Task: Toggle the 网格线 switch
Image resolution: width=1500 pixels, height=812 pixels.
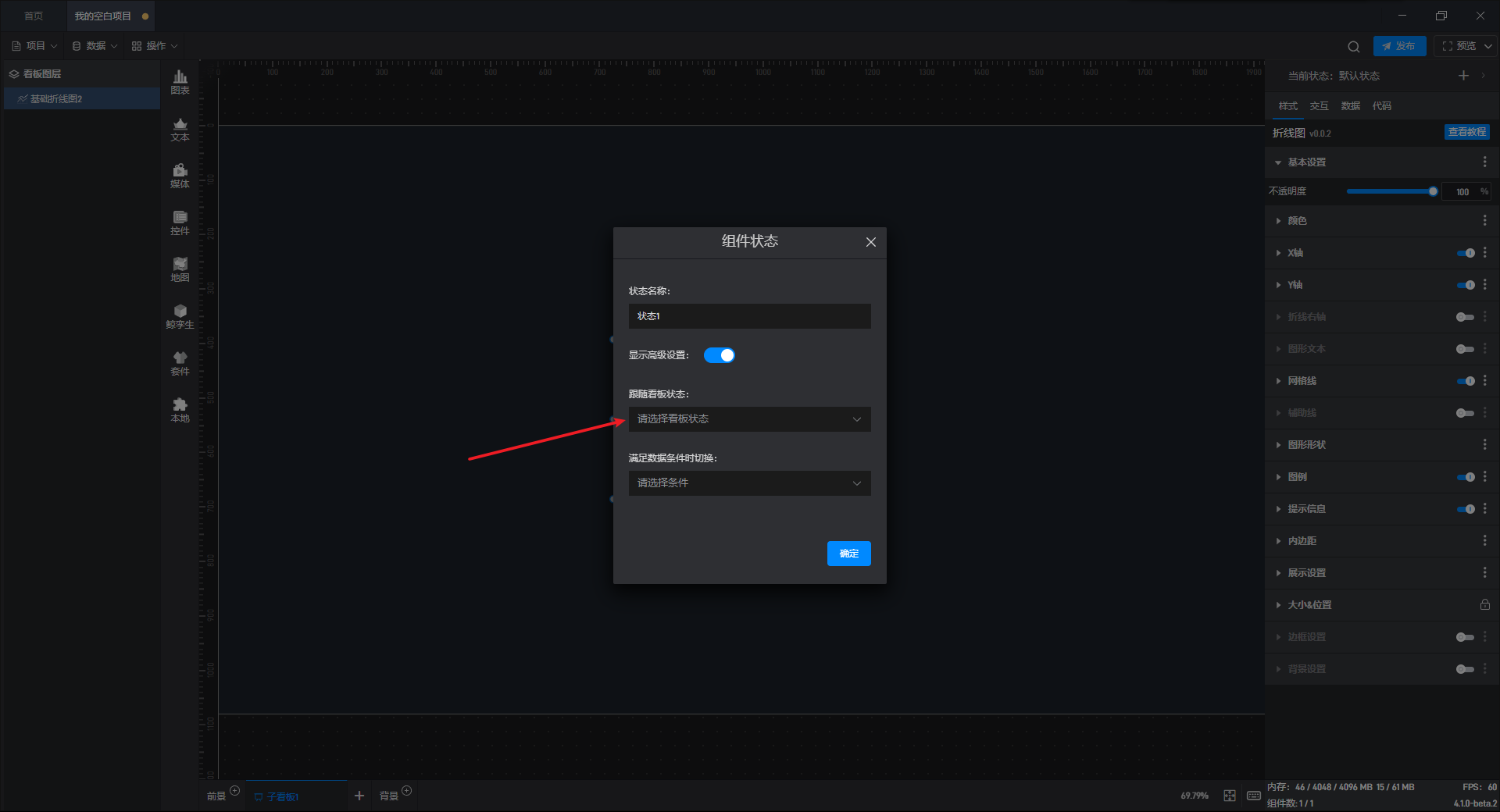Action: click(1466, 381)
